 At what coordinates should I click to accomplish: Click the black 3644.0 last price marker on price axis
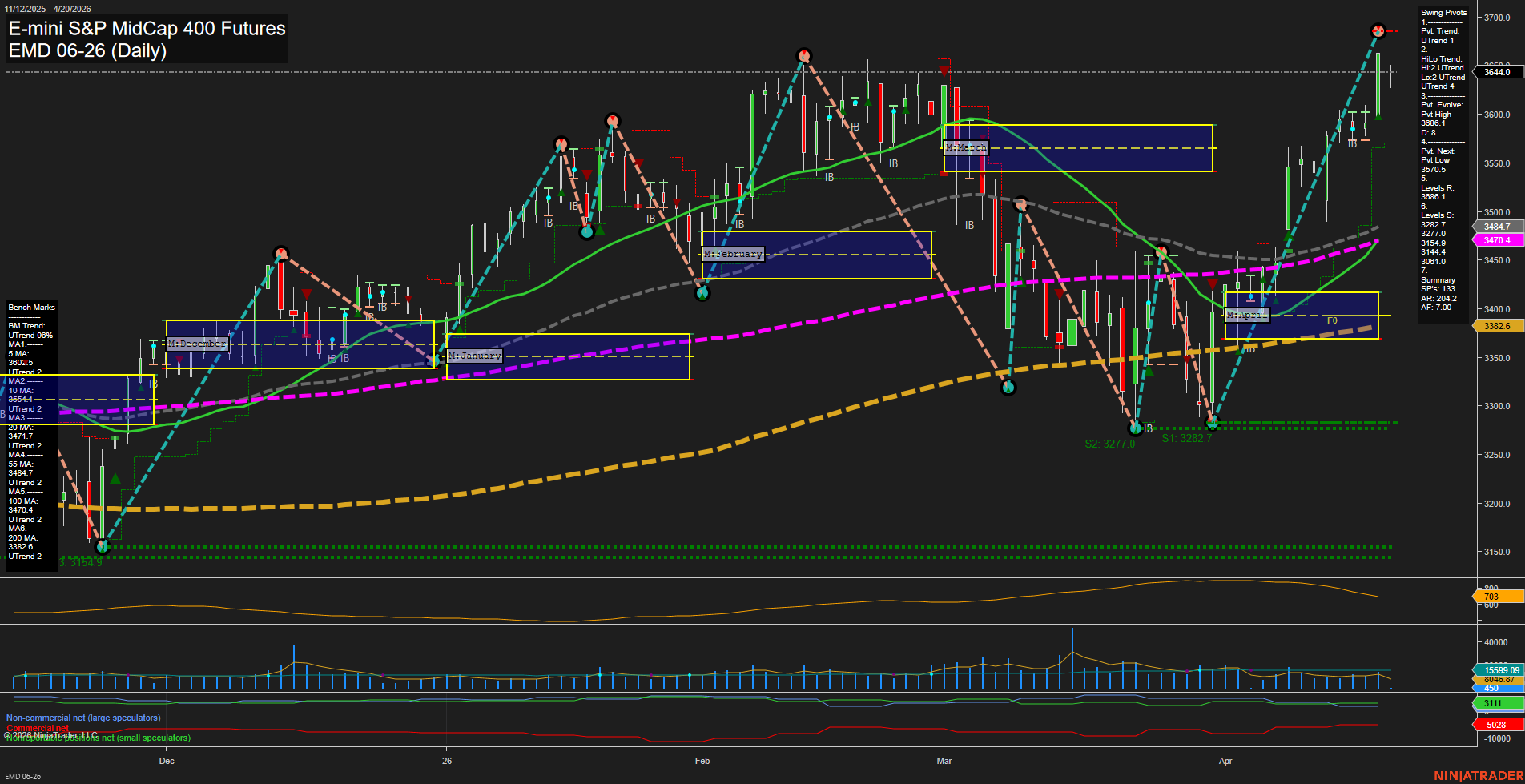[1497, 71]
